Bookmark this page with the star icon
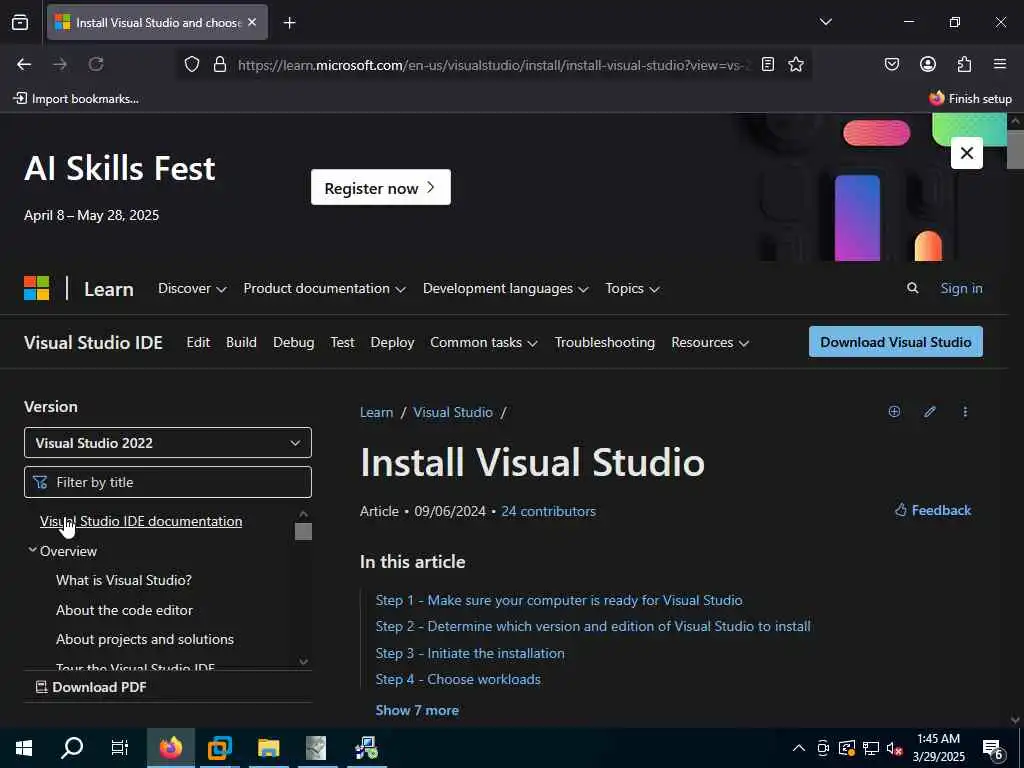 click(795, 64)
